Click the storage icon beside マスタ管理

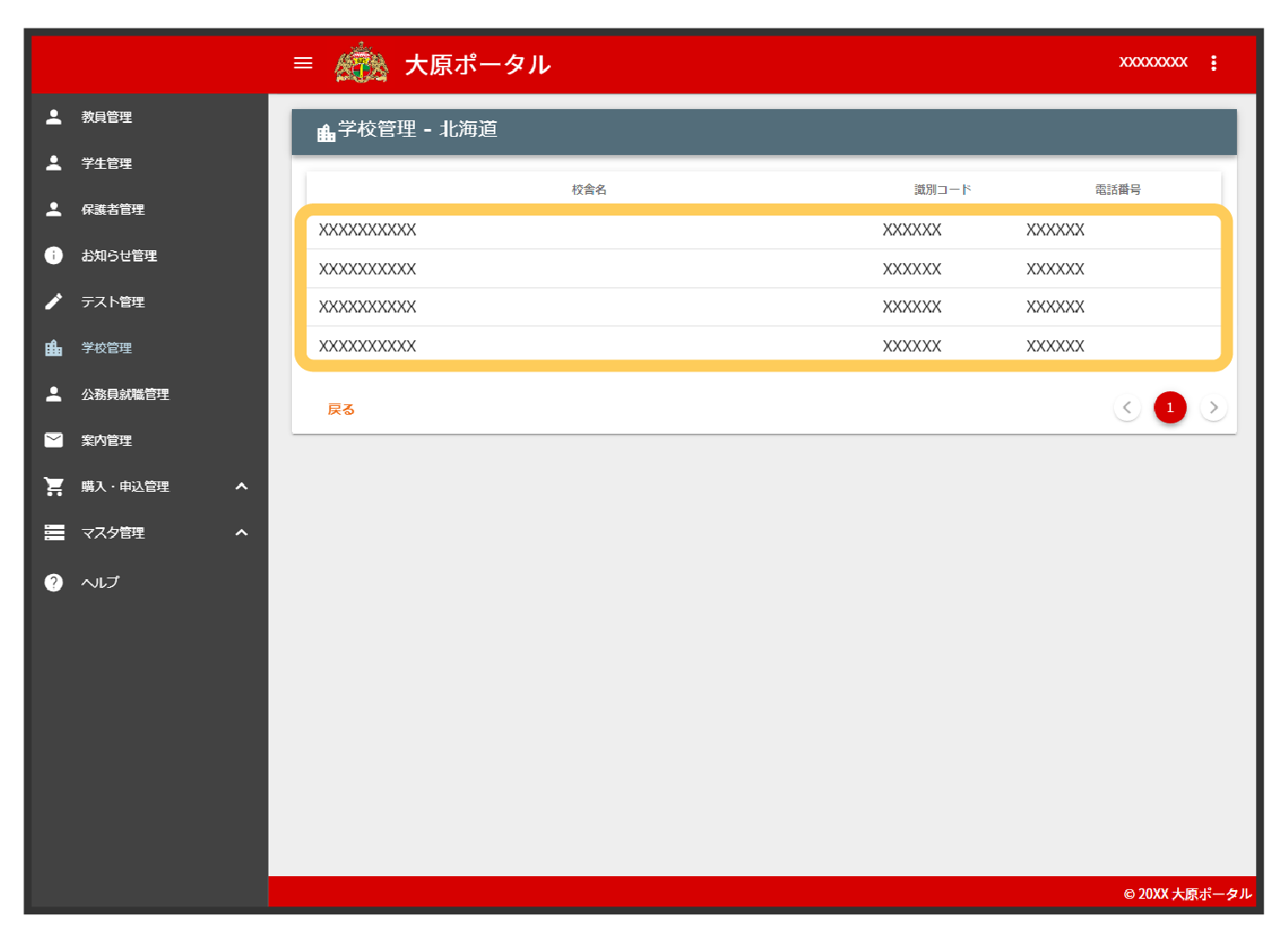54,532
